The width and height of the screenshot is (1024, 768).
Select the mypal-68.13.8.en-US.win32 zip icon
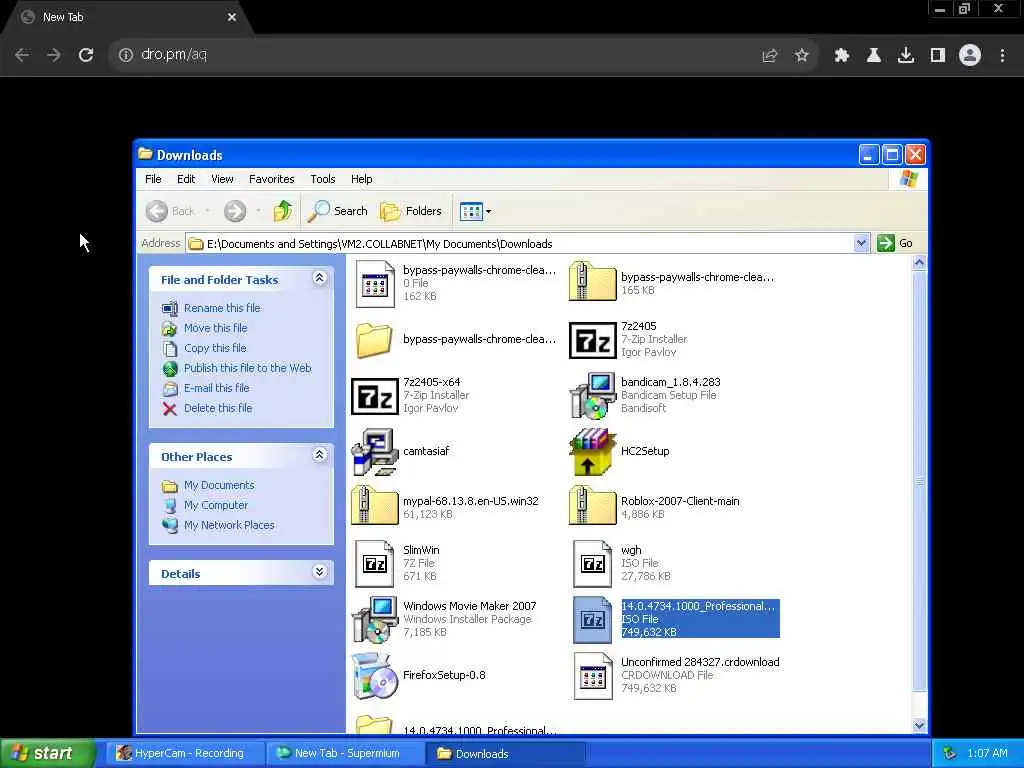[374, 506]
